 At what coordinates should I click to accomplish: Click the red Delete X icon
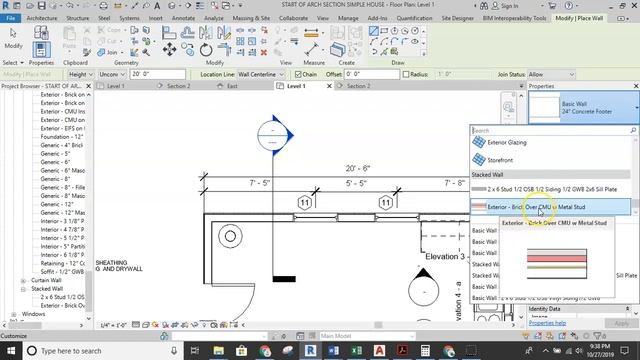pos(264,52)
